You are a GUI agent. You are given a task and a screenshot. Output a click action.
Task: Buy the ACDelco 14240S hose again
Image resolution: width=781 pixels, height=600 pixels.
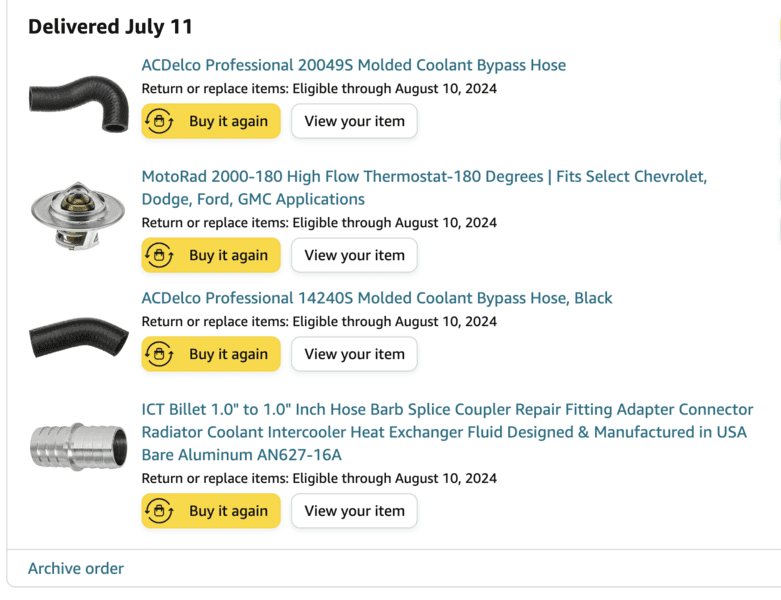(x=228, y=354)
